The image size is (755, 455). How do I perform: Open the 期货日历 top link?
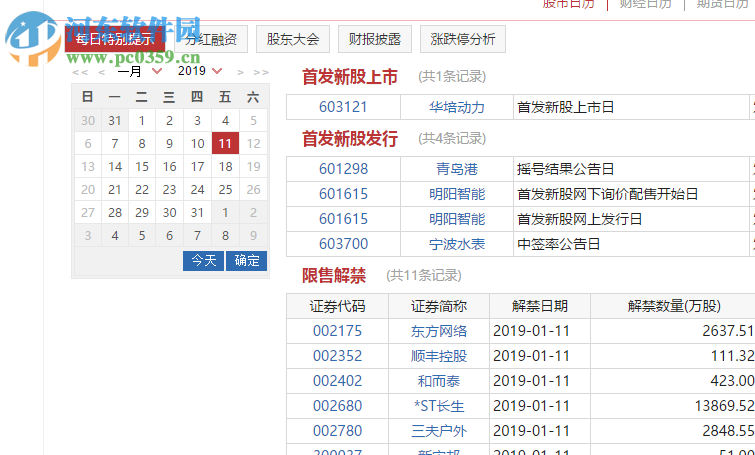pos(722,4)
